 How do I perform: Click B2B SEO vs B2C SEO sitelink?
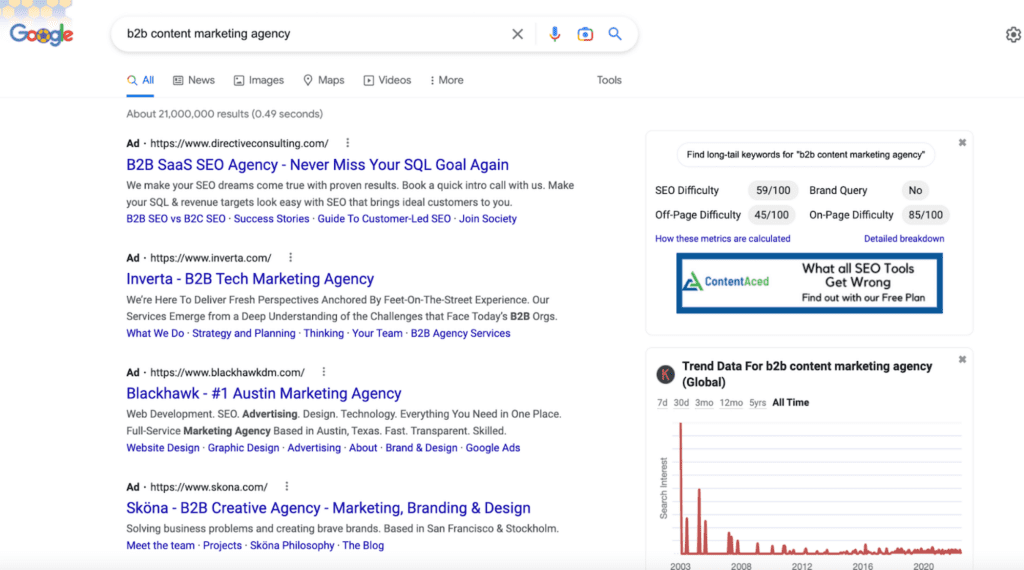(176, 219)
